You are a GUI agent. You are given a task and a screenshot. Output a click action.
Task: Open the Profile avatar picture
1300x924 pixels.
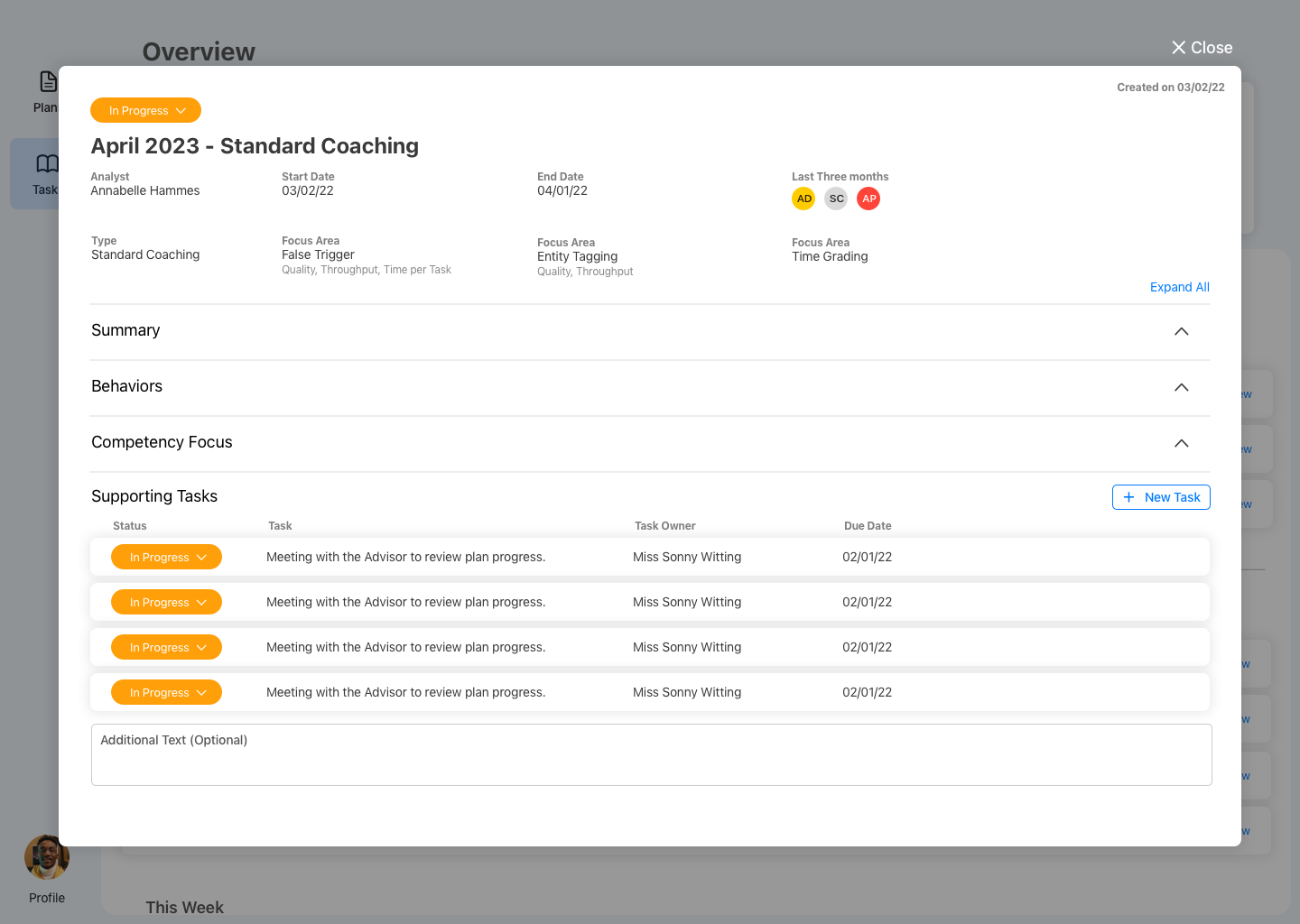[46, 857]
